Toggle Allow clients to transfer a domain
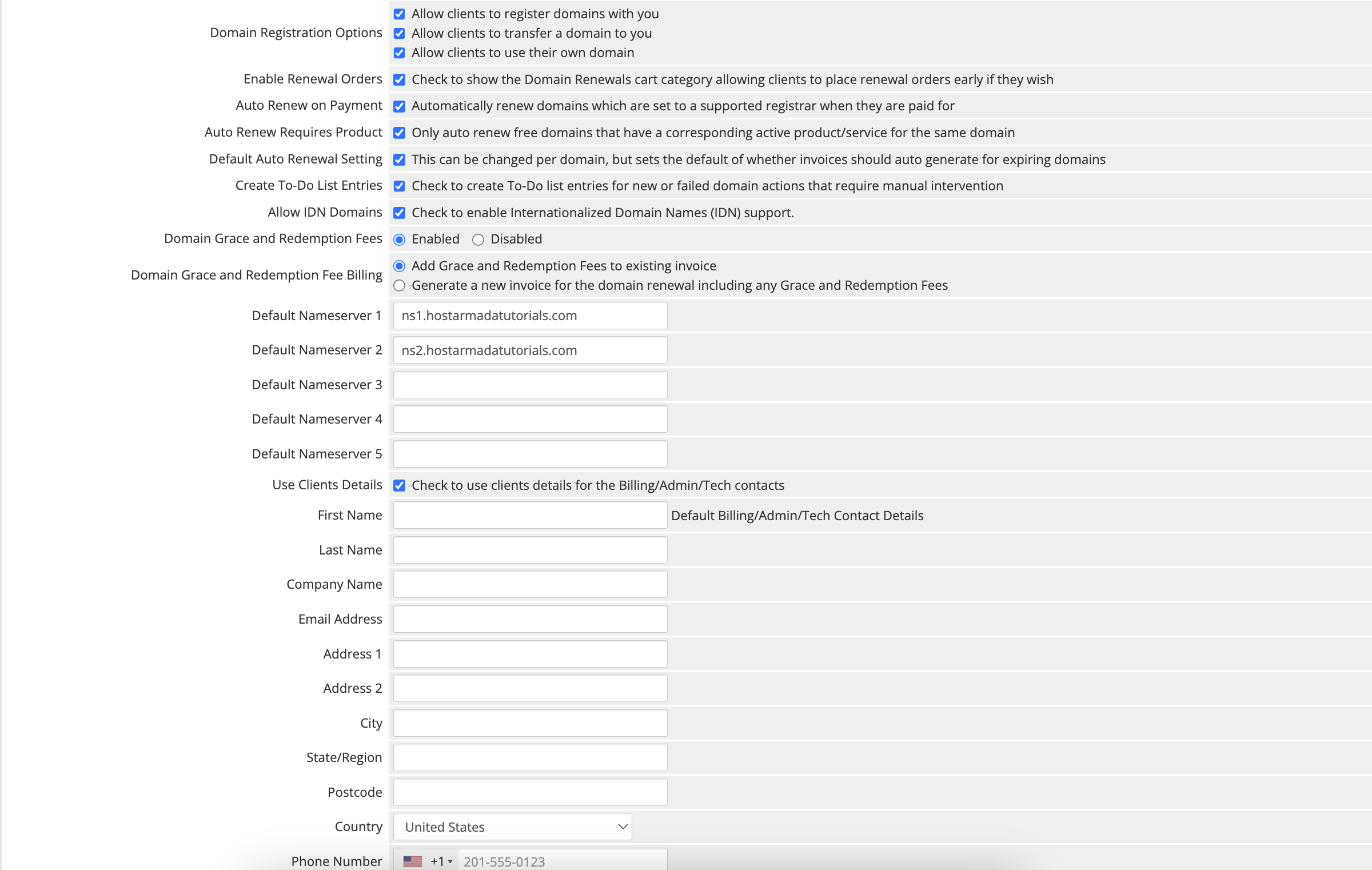 pyautogui.click(x=399, y=33)
